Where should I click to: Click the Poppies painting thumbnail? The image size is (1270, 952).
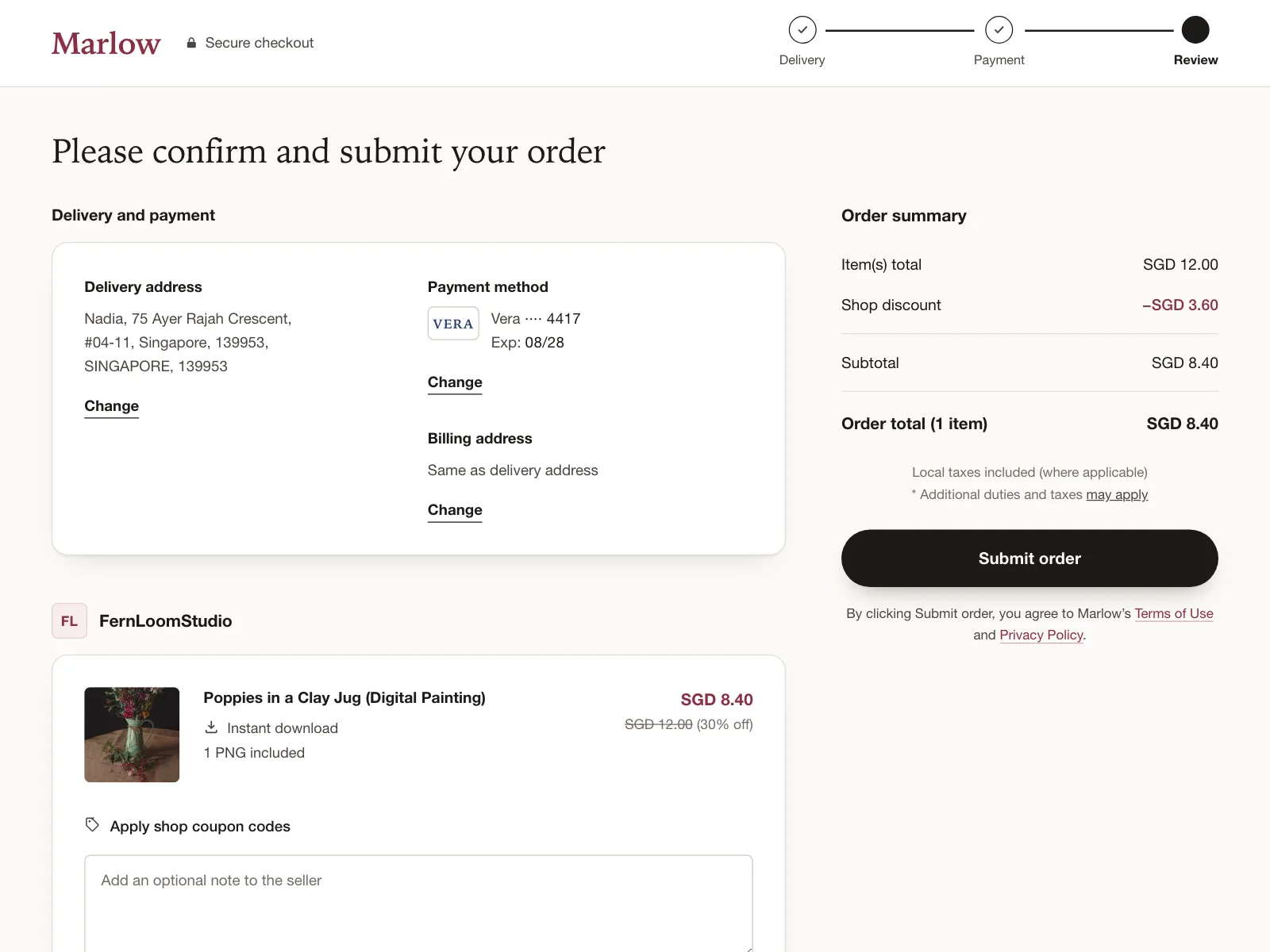(132, 735)
